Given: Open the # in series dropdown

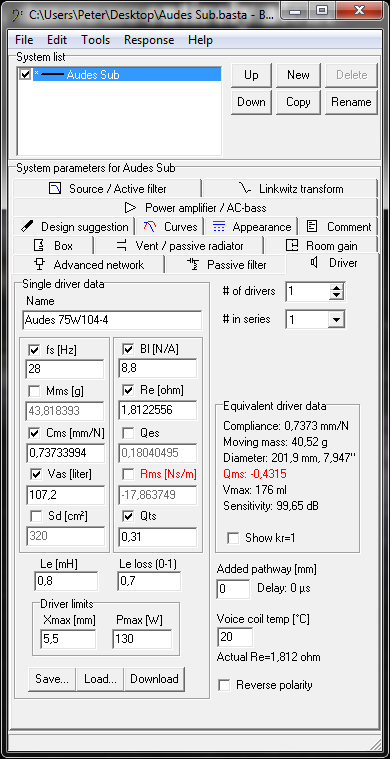Looking at the screenshot, I should 337,319.
